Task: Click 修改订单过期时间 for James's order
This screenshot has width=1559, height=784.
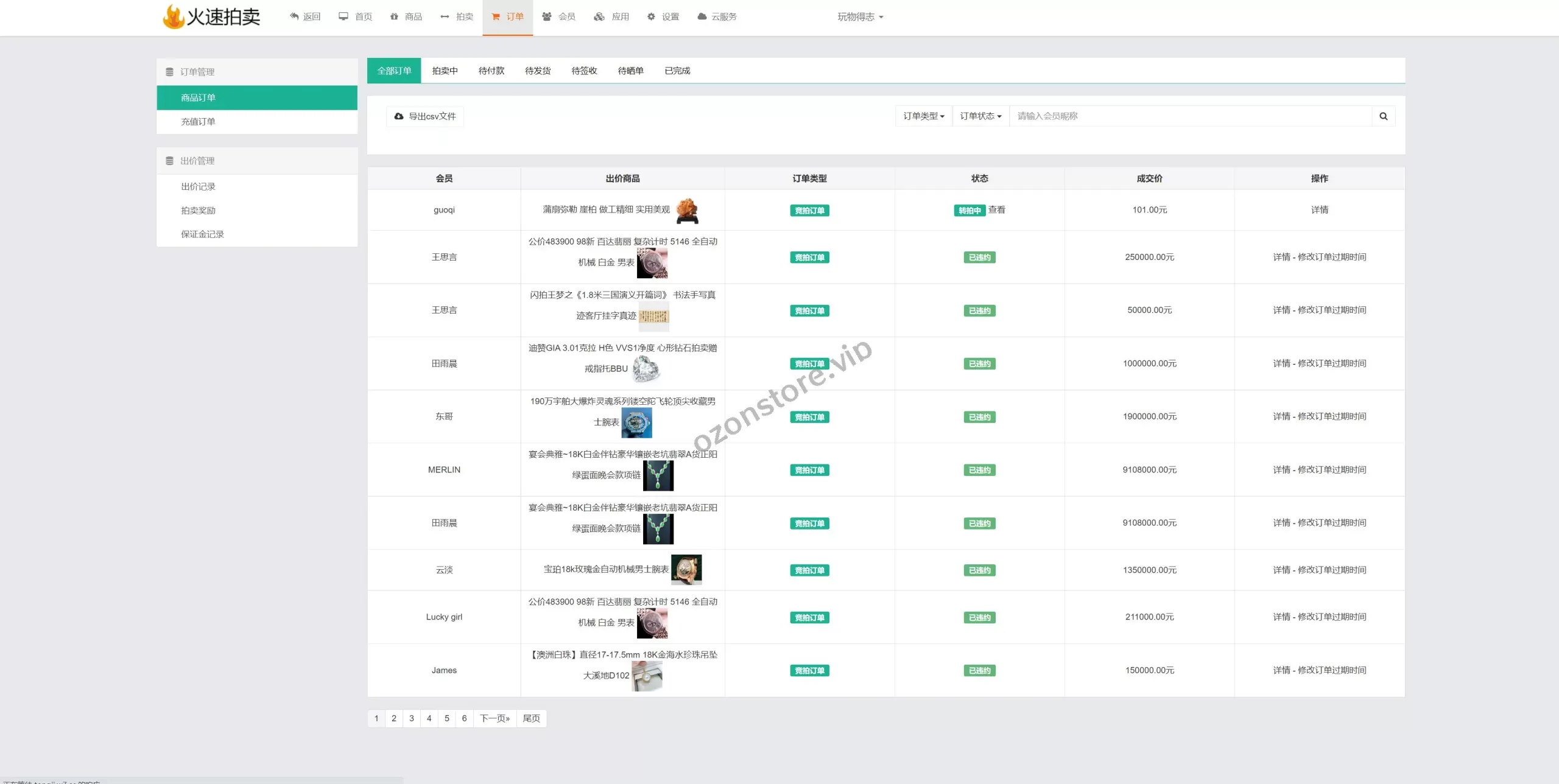Action: [1332, 670]
